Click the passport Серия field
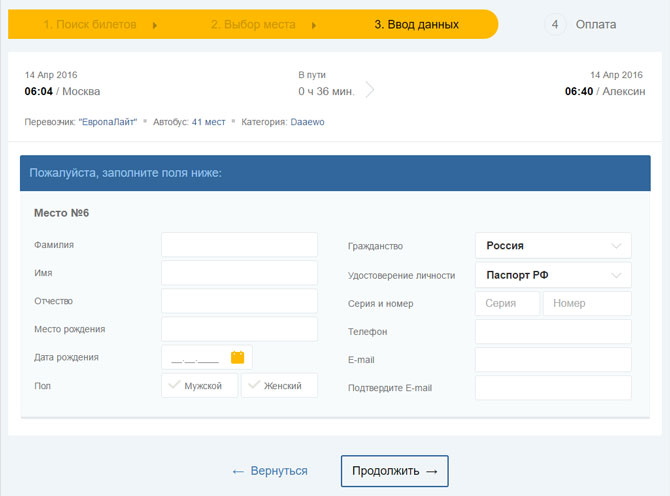The image size is (670, 496). point(507,303)
